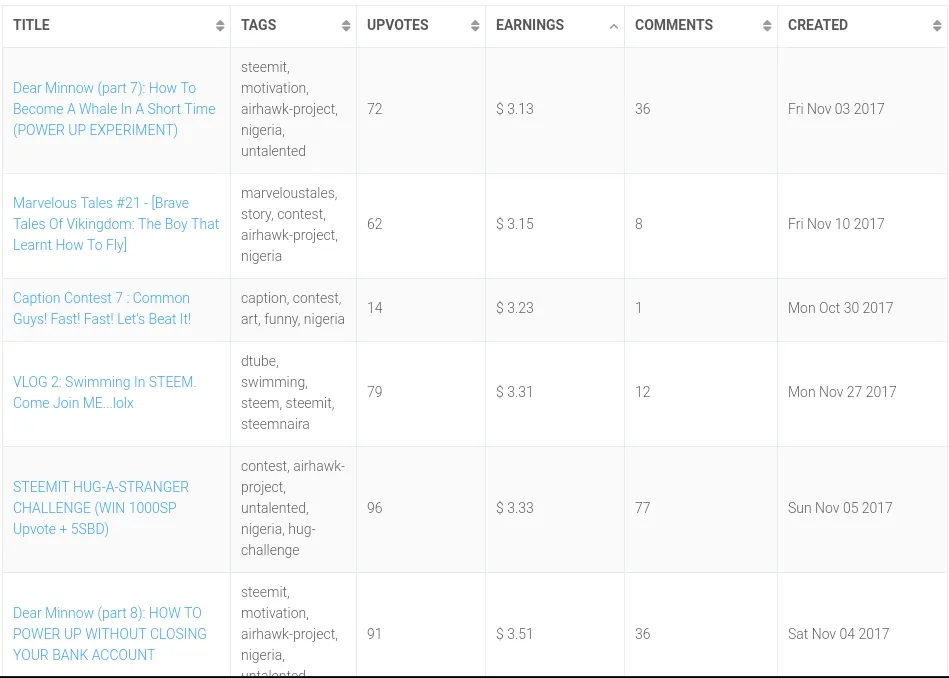
Task: Click upvotes count 72
Action: click(375, 109)
